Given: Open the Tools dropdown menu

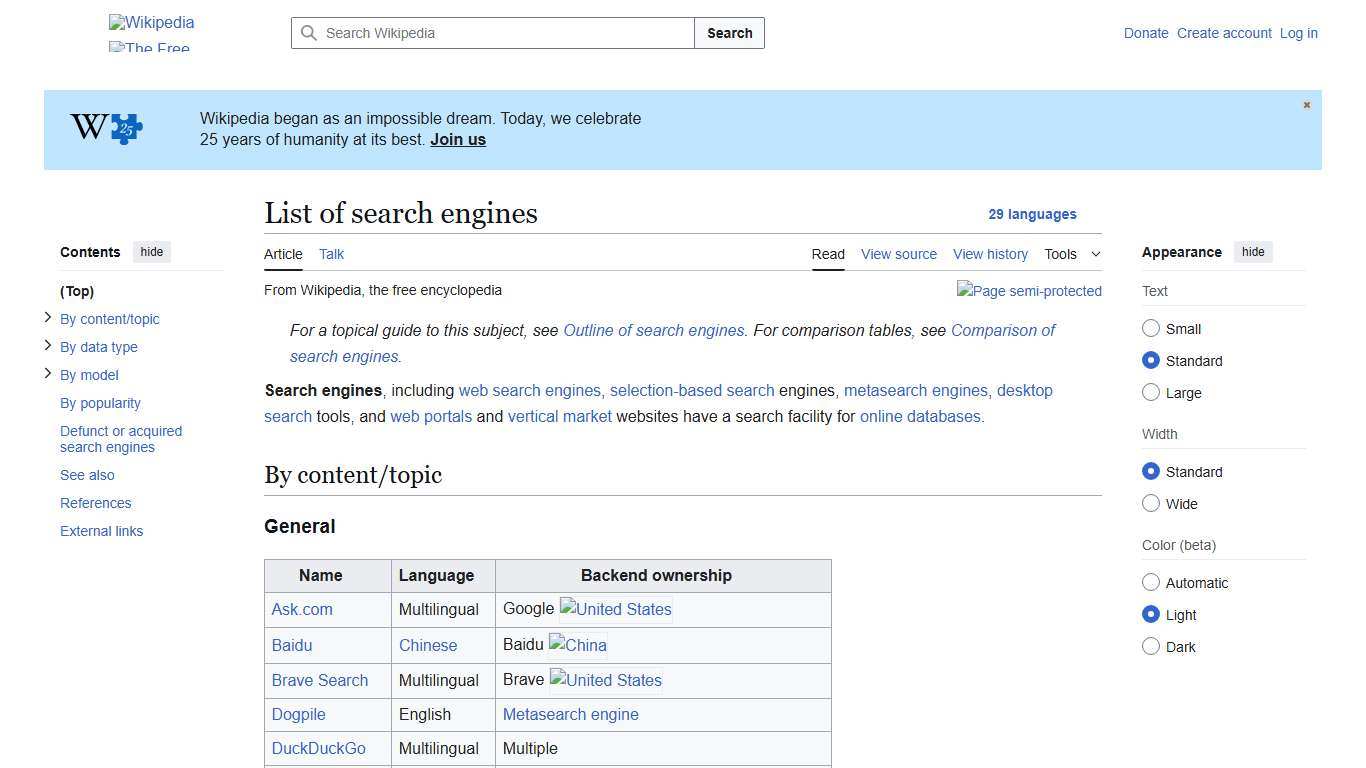Looking at the screenshot, I should tap(1071, 254).
